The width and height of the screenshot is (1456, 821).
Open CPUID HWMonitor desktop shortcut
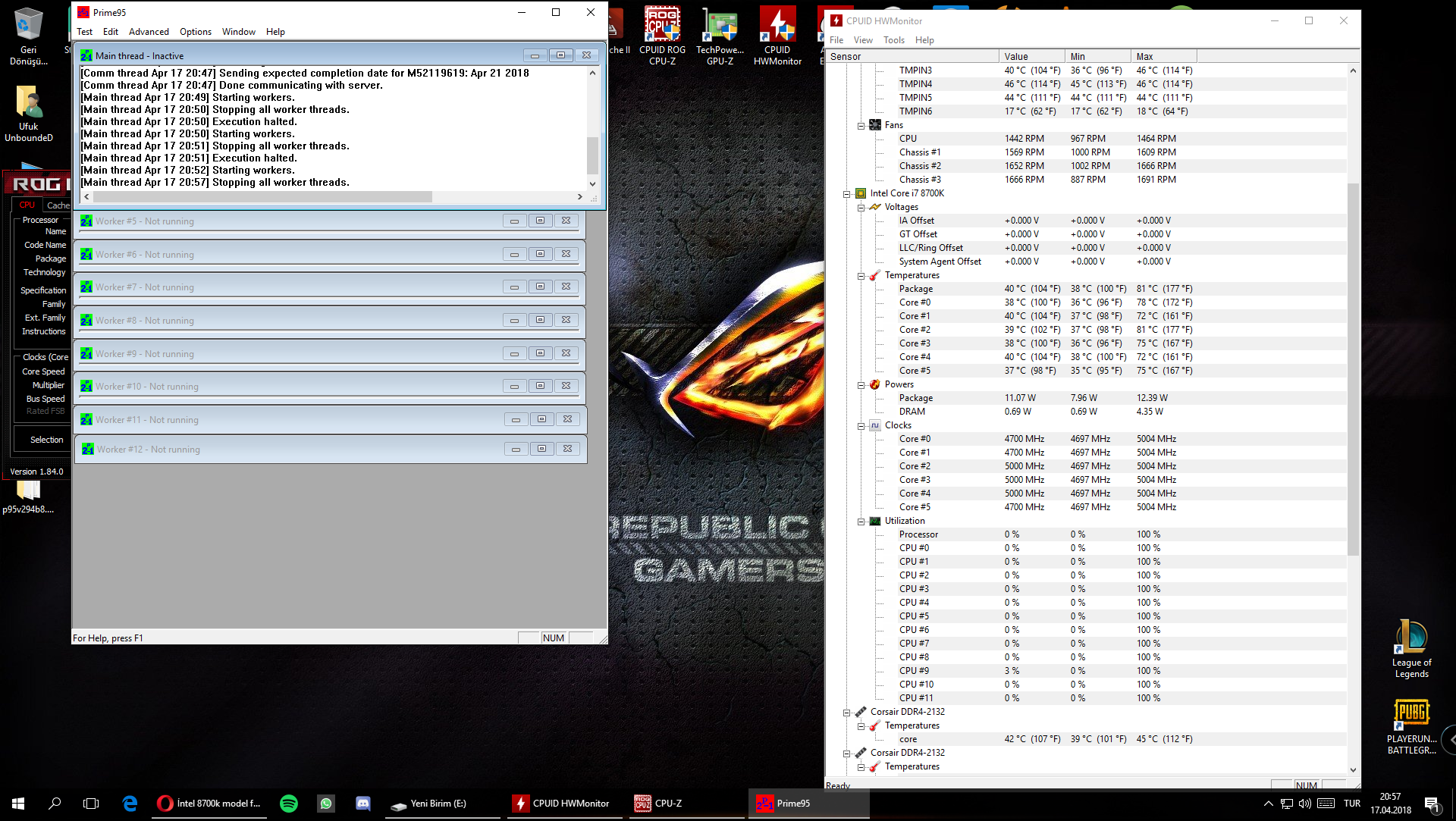777,36
